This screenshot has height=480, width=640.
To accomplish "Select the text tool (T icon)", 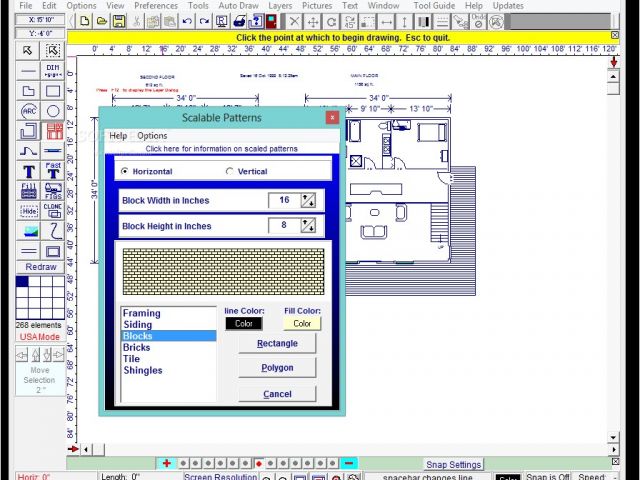I will tap(29, 171).
